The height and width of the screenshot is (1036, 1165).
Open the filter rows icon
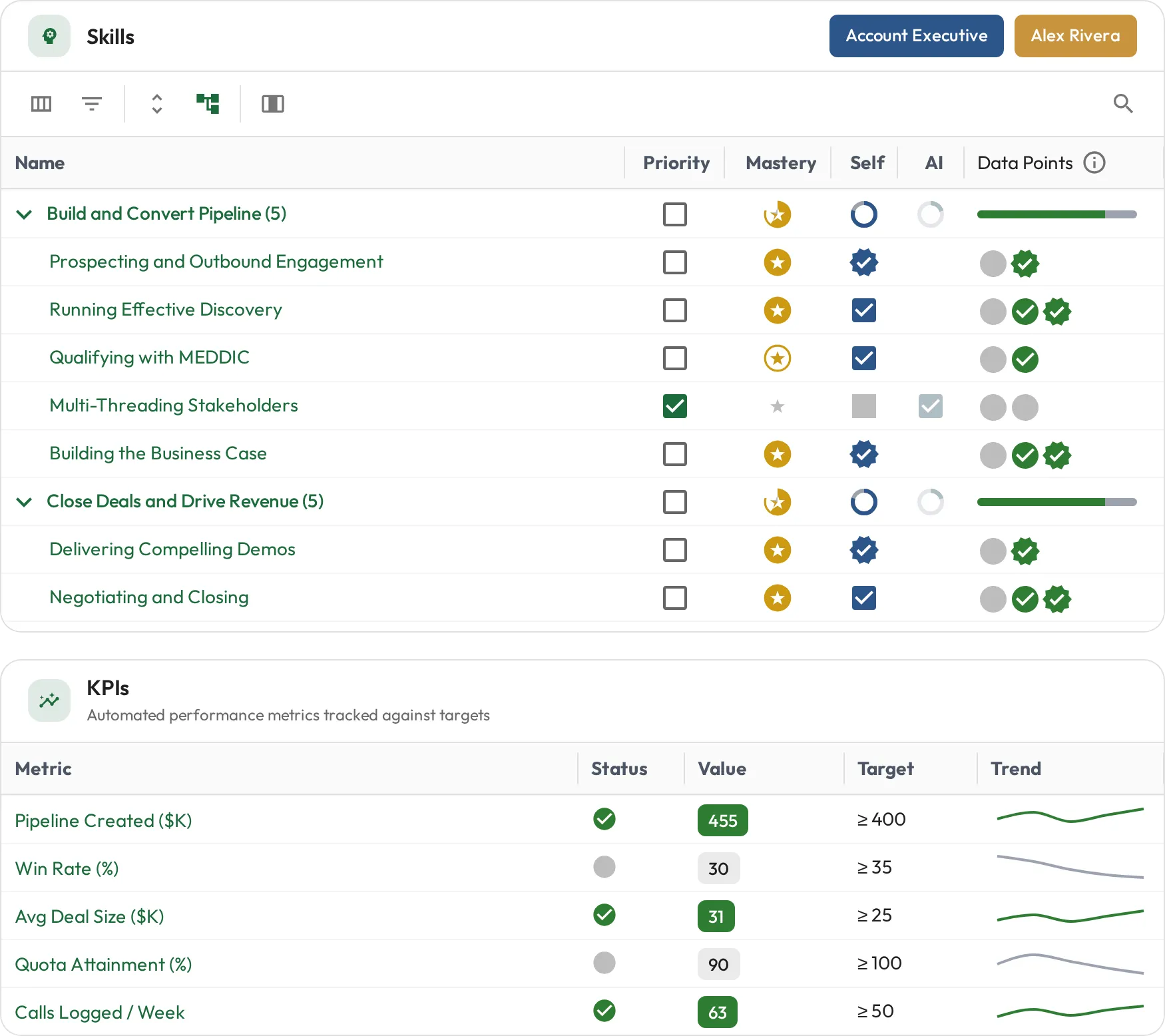coord(92,104)
